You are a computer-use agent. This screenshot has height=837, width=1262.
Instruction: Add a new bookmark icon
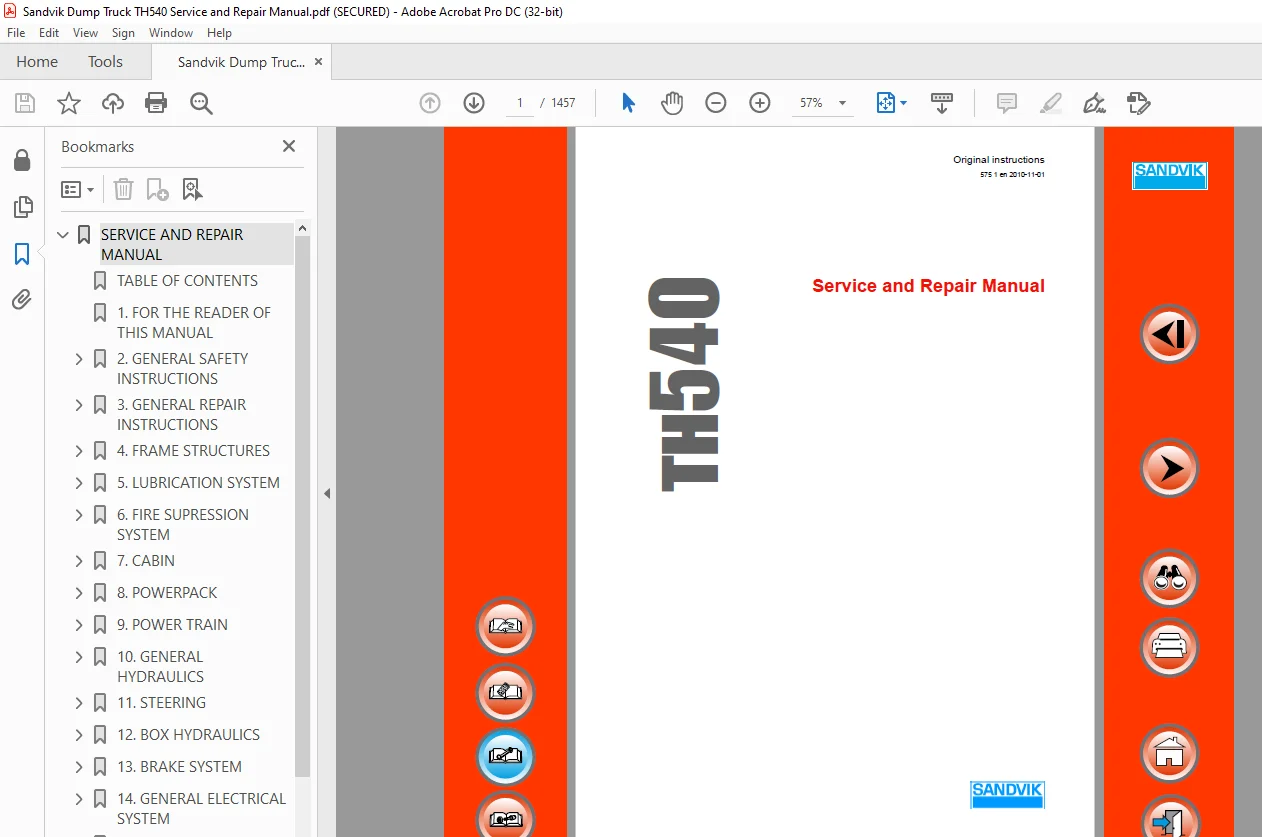157,189
